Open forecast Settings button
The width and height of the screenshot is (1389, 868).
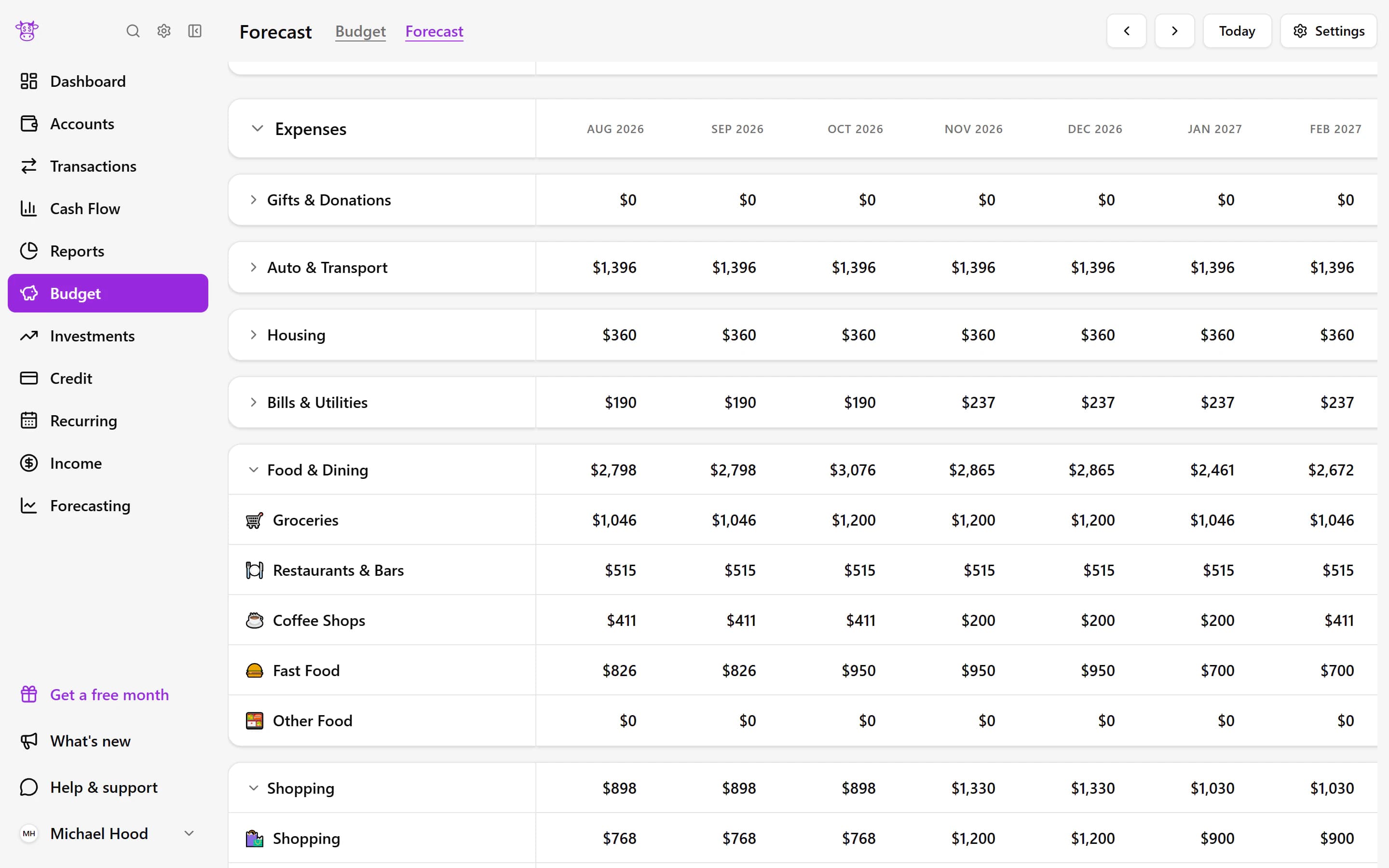[1328, 31]
